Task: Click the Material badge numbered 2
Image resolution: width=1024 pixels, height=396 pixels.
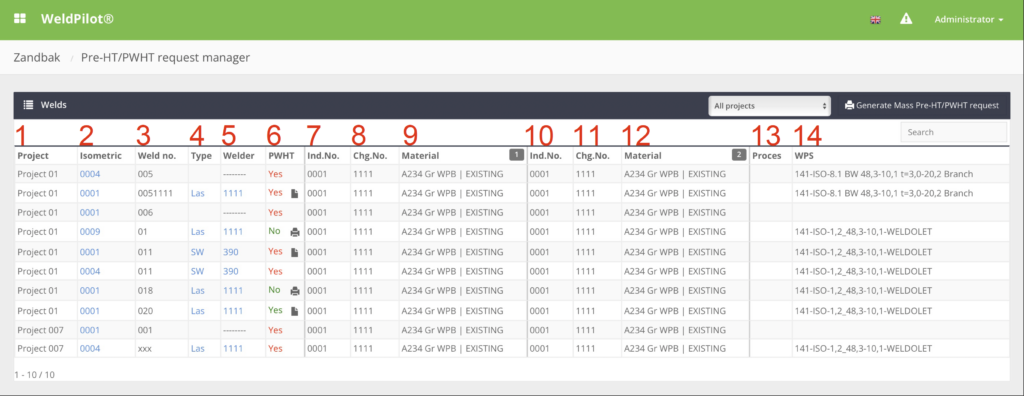Action: (x=739, y=156)
